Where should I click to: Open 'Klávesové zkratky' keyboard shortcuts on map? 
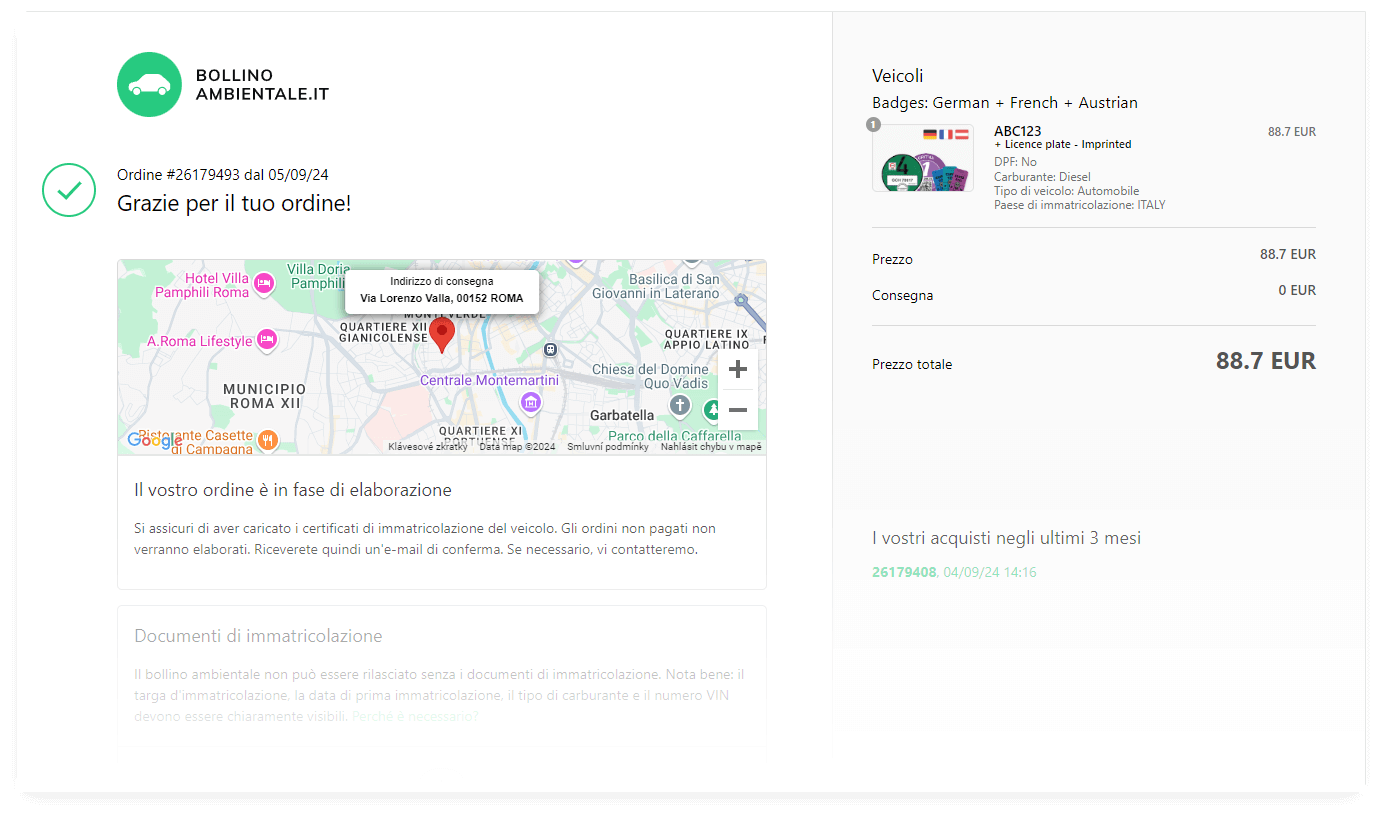click(x=428, y=447)
